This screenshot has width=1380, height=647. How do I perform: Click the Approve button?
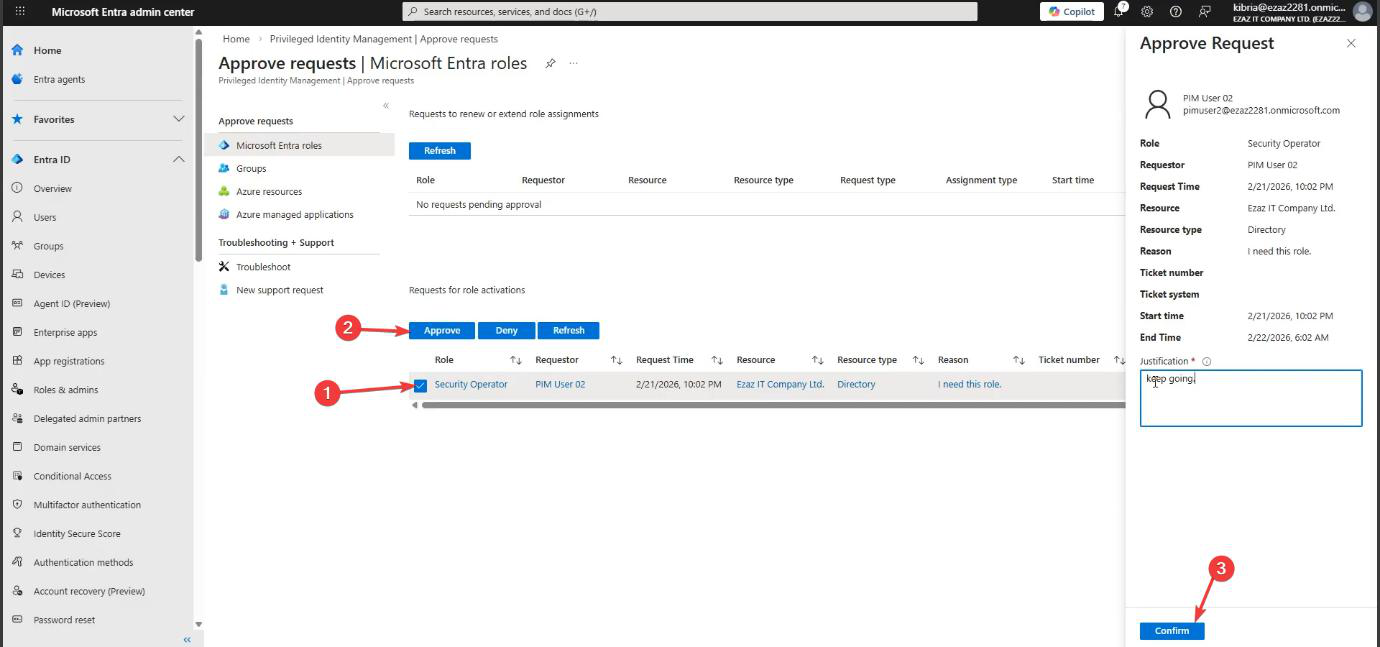(x=442, y=331)
